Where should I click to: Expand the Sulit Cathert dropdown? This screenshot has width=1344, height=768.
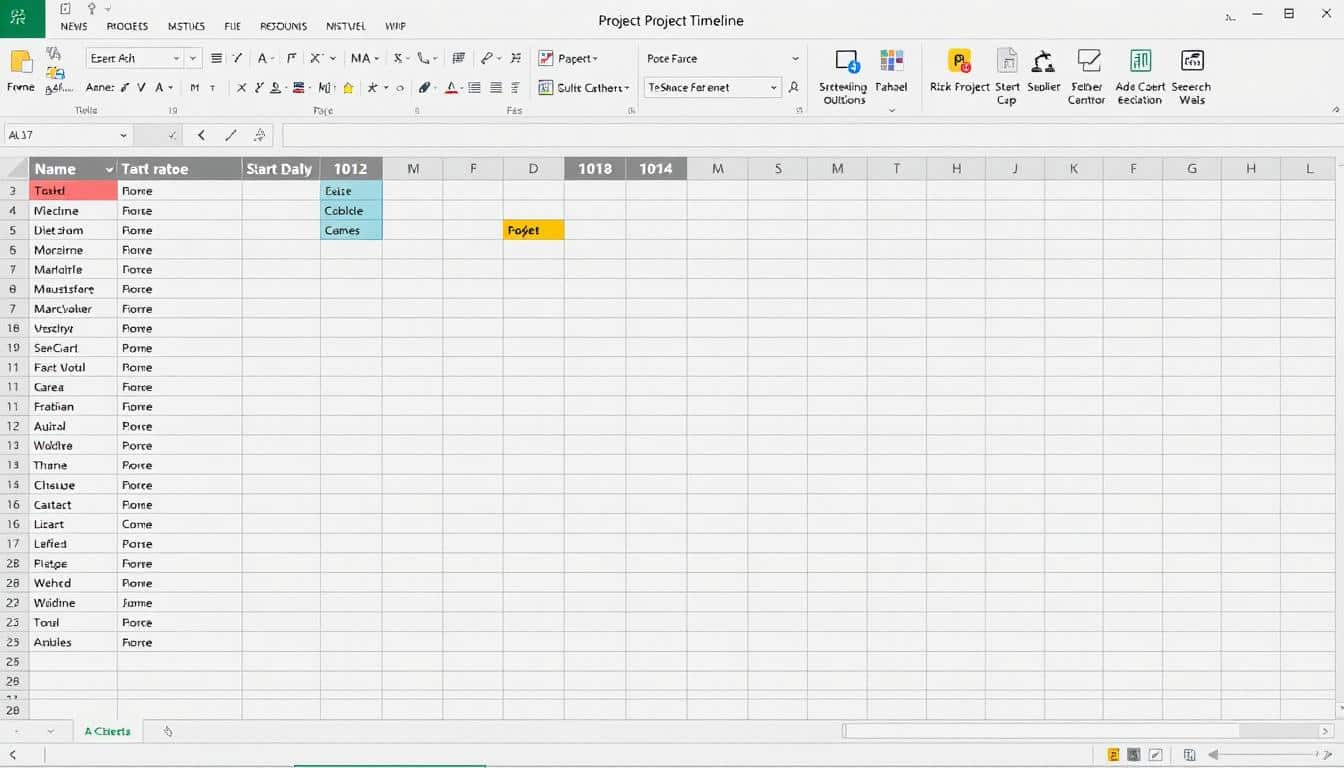pos(627,88)
